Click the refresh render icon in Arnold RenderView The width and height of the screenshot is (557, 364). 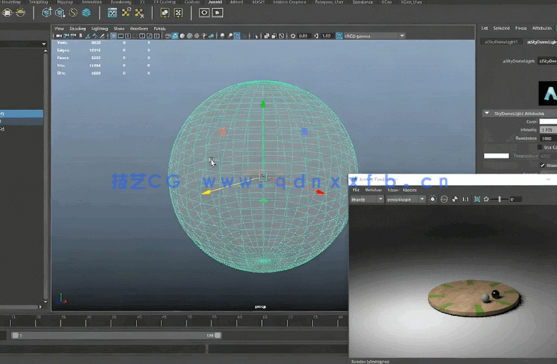432,199
